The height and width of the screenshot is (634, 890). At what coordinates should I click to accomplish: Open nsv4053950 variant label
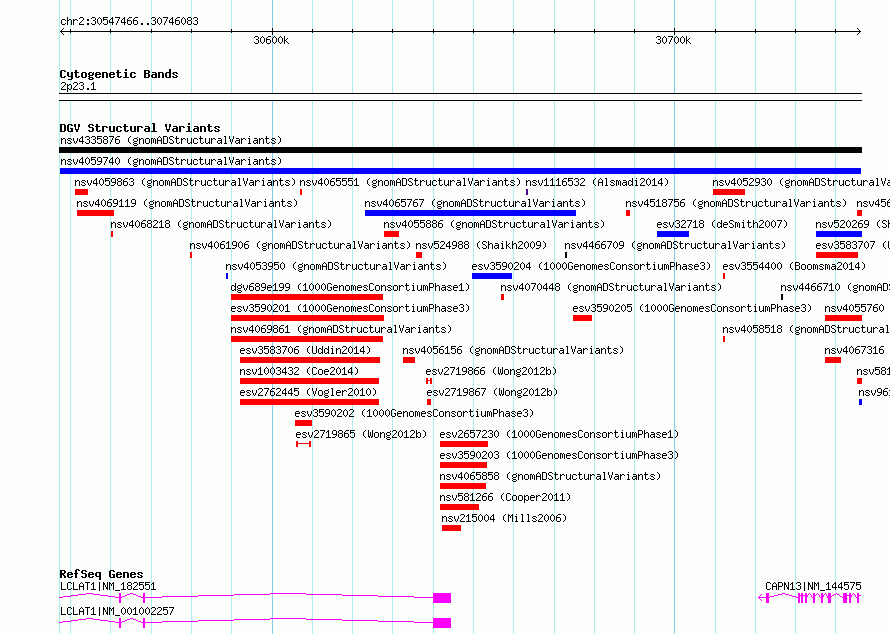point(336,266)
